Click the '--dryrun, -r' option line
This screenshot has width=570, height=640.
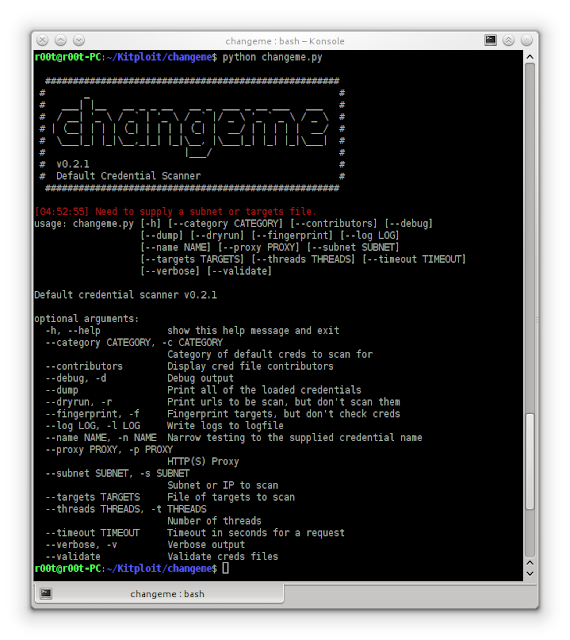pyautogui.click(x=78, y=402)
